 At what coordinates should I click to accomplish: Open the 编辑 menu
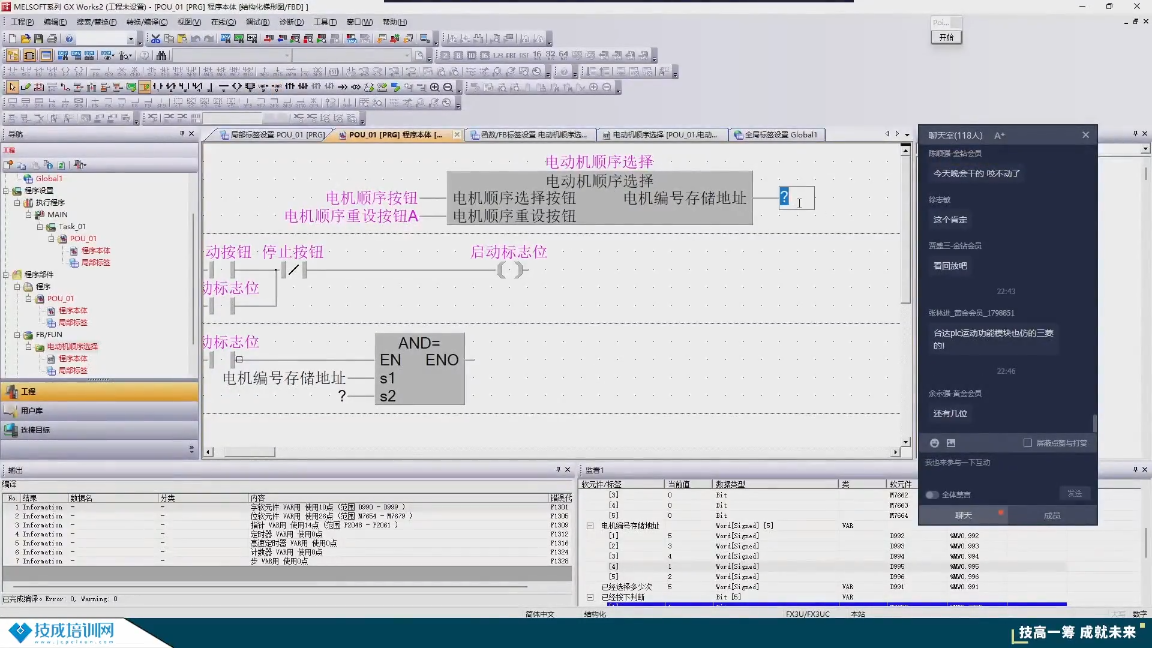[x=54, y=22]
